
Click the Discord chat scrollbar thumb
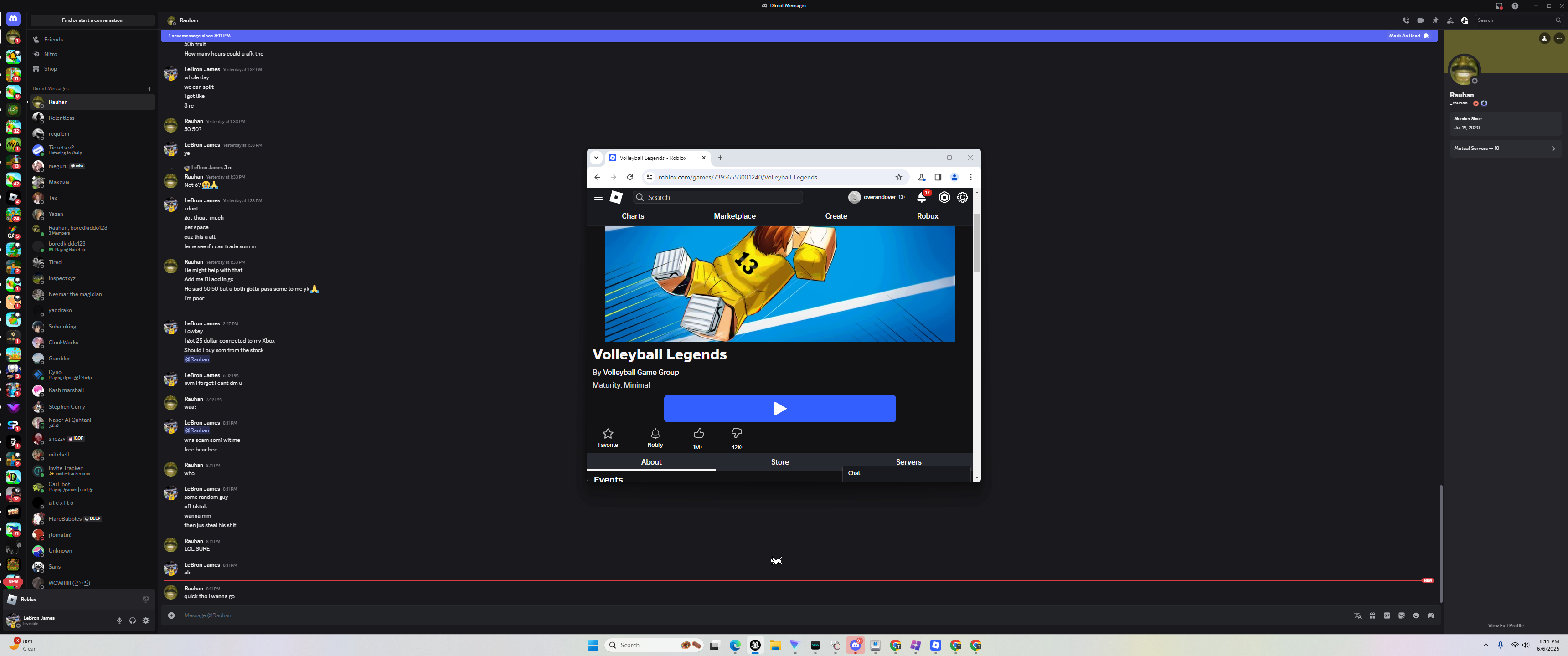(1440, 543)
